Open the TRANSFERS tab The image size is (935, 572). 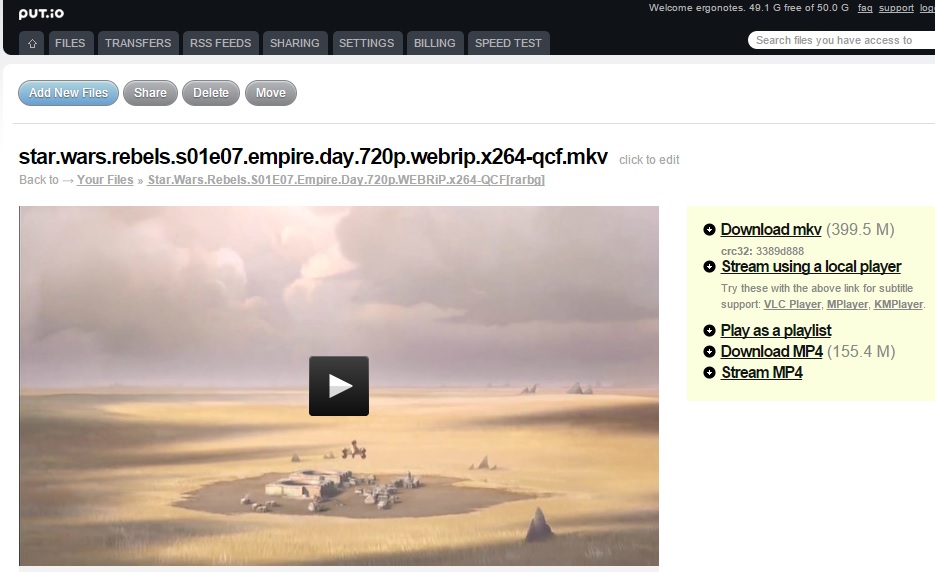(x=138, y=43)
